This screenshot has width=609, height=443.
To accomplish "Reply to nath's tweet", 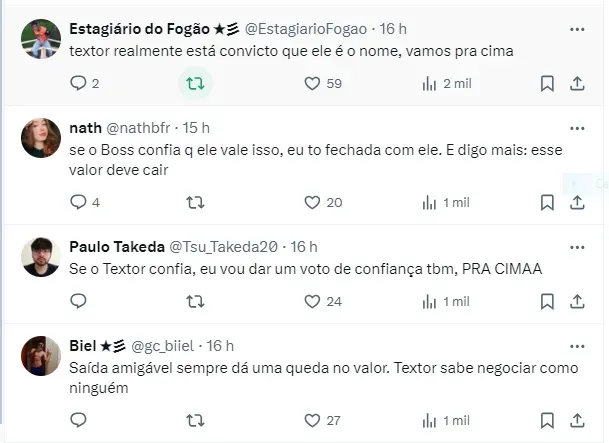I will click(x=79, y=202).
